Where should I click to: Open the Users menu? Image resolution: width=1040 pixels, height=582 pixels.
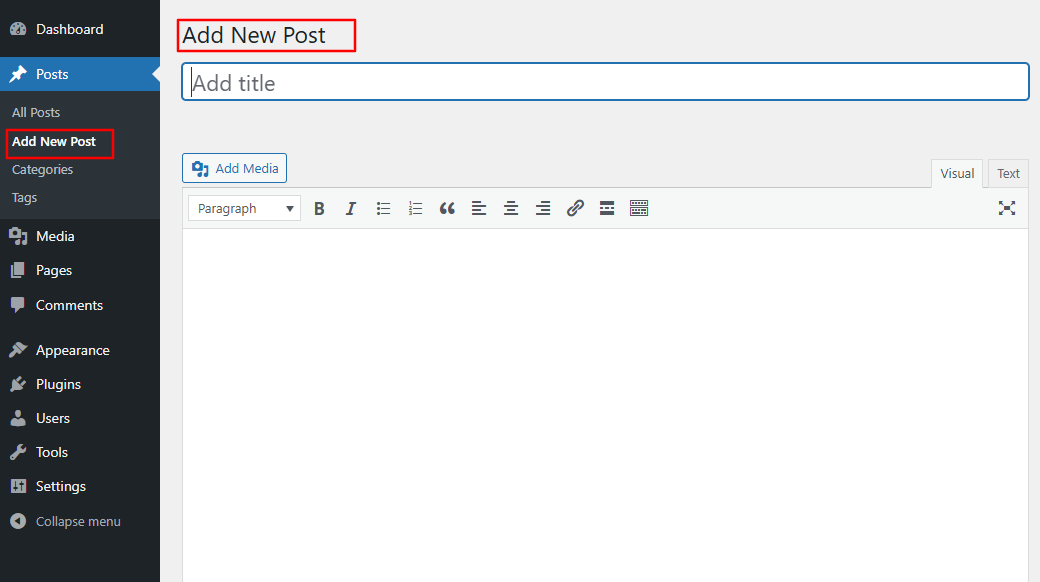[80, 418]
